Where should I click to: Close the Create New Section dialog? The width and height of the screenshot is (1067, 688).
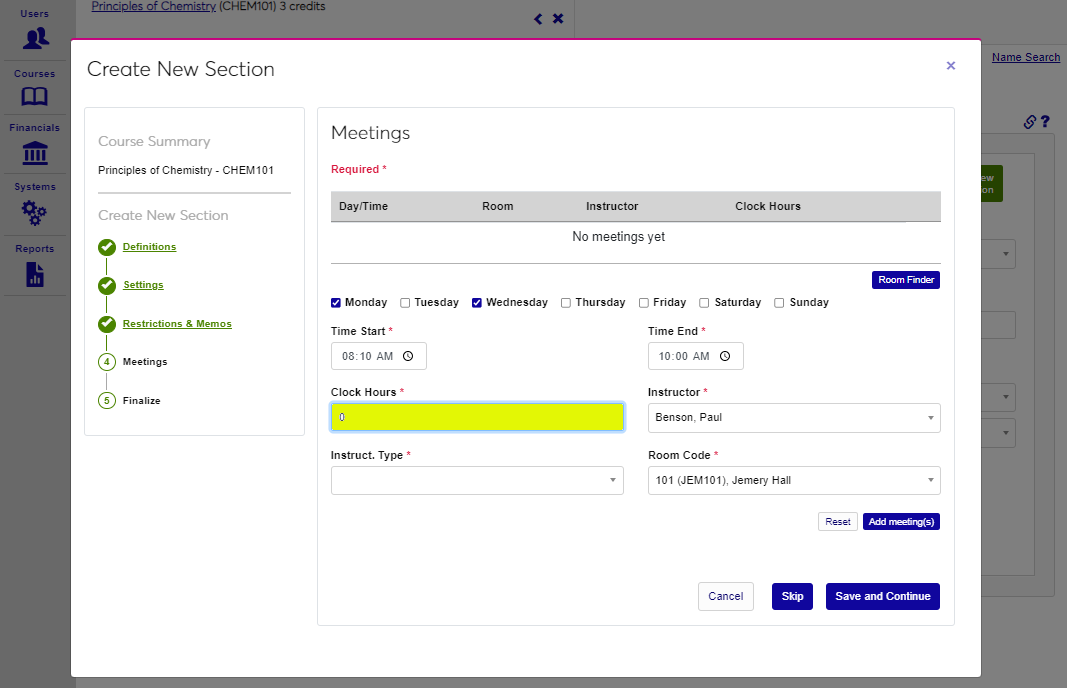(x=951, y=66)
